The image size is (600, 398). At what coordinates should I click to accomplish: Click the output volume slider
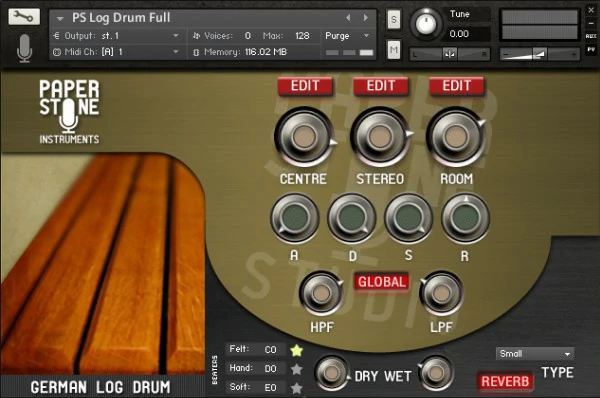pos(540,54)
